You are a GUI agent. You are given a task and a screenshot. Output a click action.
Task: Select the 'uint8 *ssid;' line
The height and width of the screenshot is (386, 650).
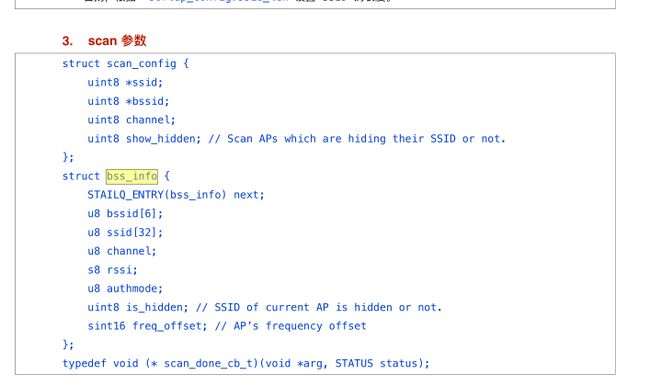125,83
